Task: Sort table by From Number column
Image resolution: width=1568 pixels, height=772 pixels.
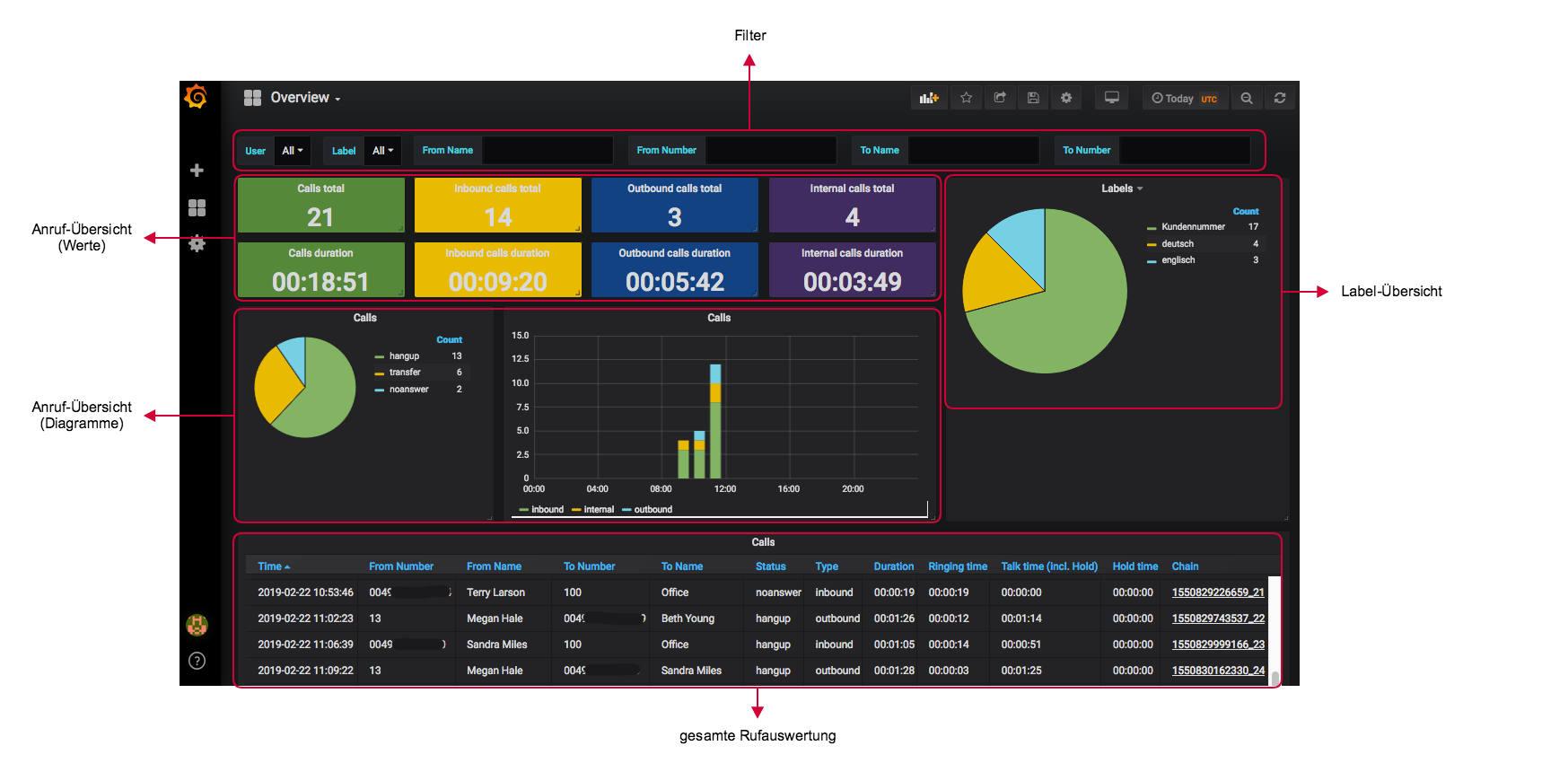Action: click(401, 566)
